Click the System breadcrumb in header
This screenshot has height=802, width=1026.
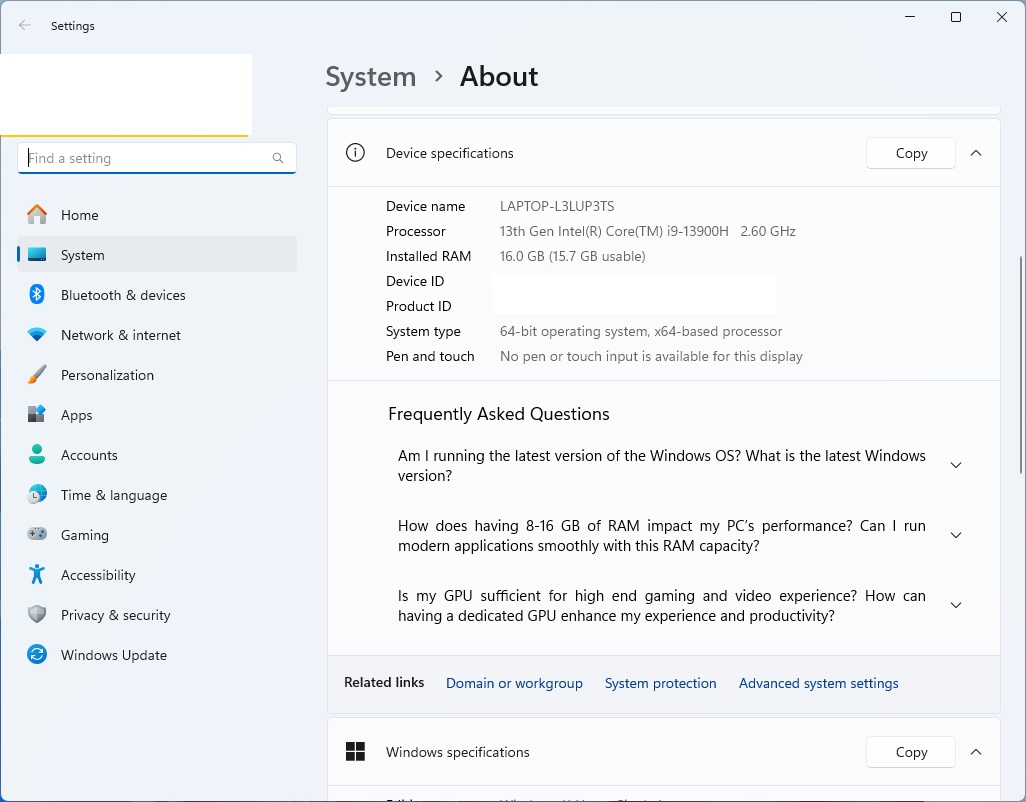click(x=371, y=77)
